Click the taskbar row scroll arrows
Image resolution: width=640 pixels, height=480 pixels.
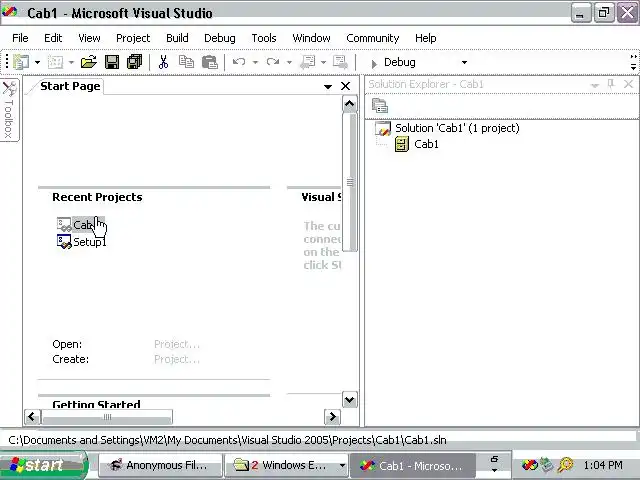(494, 464)
